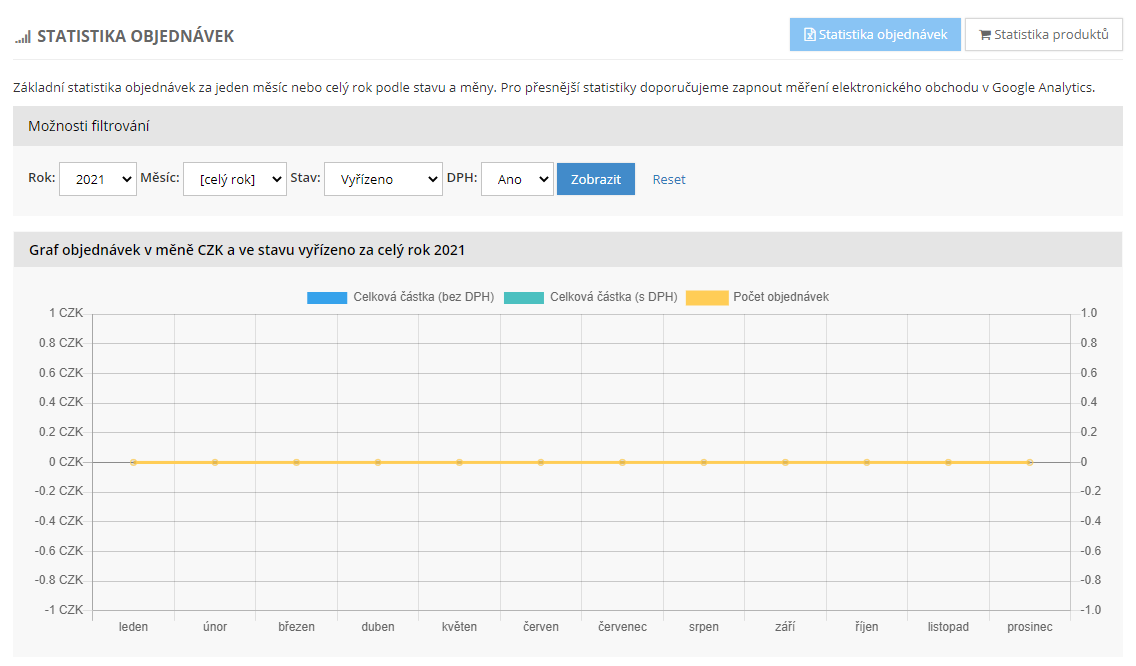Click the Reset link
1136x666 pixels.
[669, 180]
